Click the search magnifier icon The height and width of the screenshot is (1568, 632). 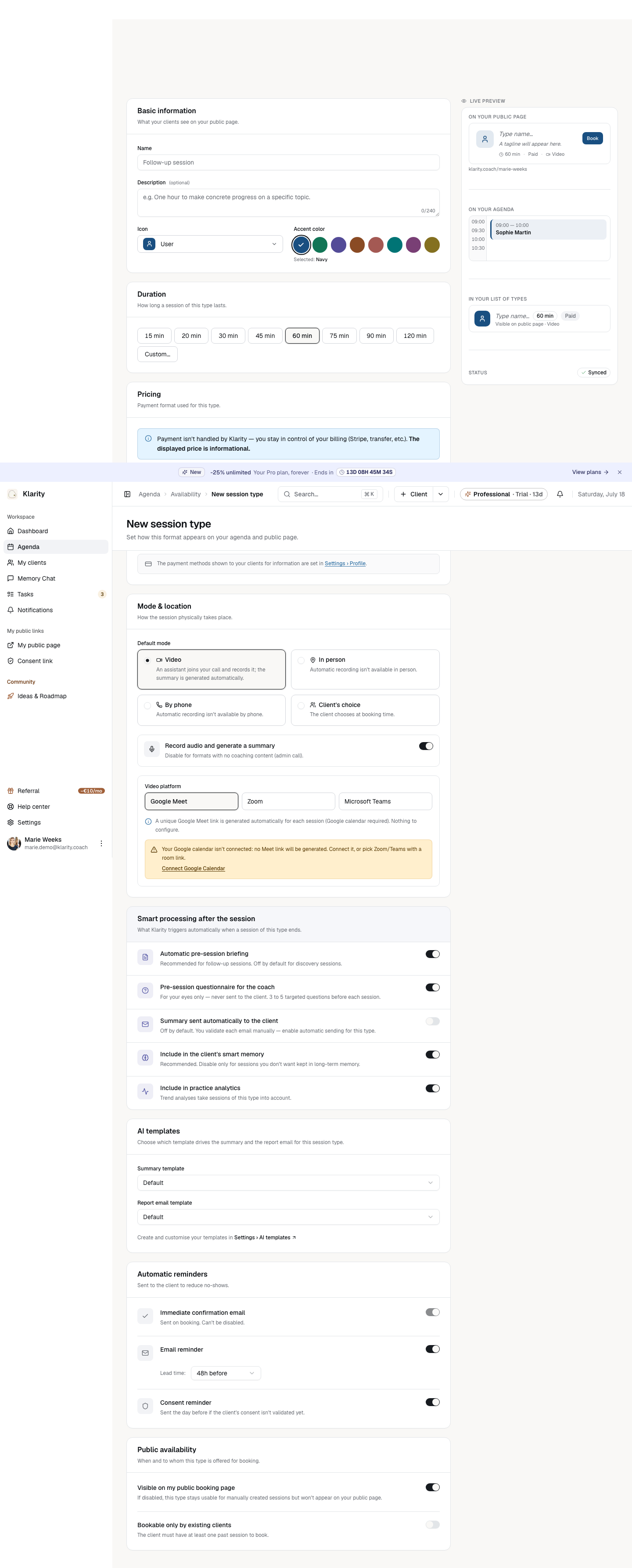pyautogui.click(x=287, y=494)
